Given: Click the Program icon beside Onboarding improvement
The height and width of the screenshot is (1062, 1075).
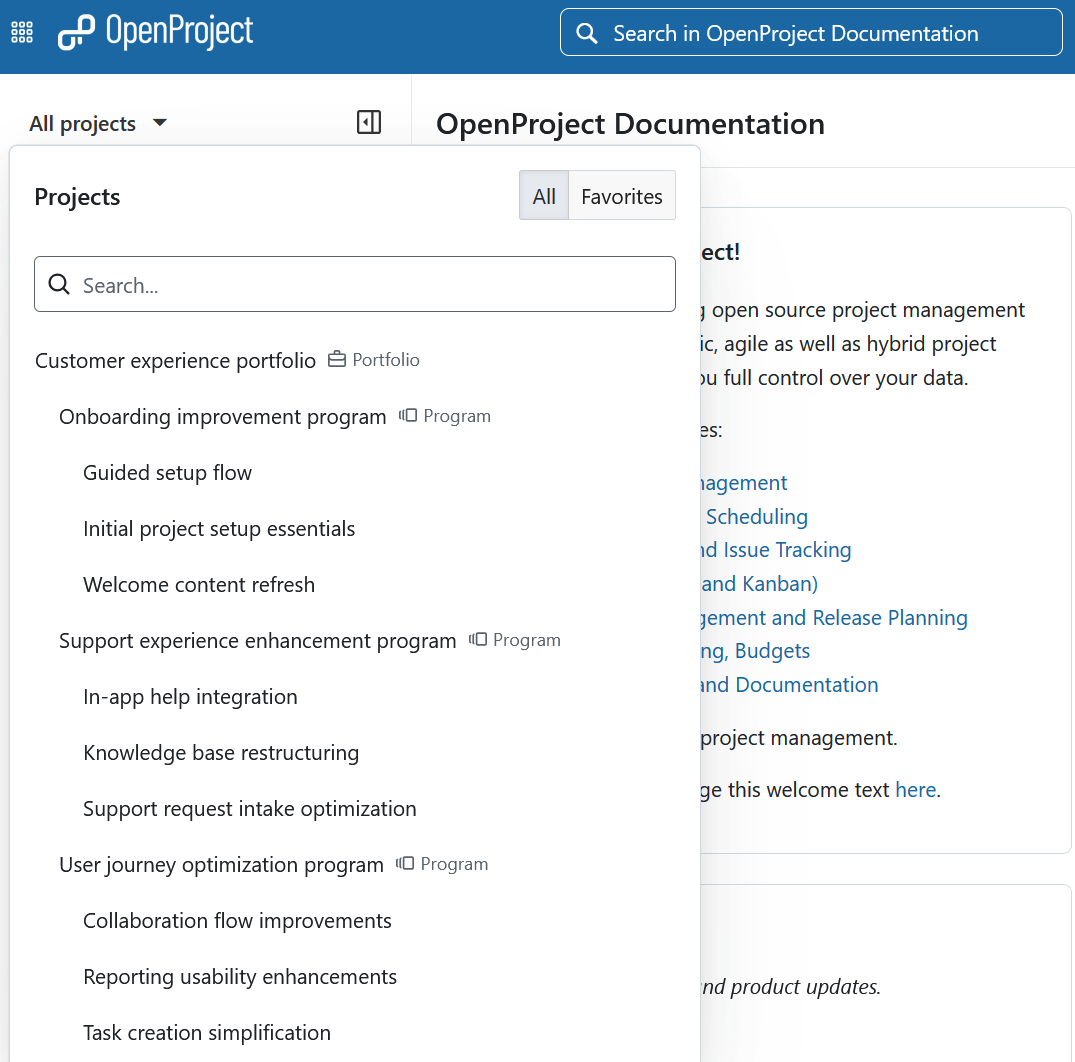Looking at the screenshot, I should [408, 416].
